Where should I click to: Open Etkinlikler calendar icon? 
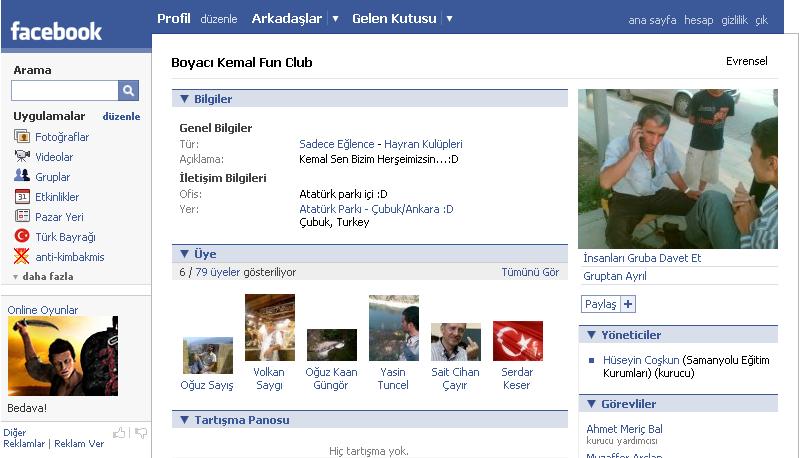tap(22, 197)
